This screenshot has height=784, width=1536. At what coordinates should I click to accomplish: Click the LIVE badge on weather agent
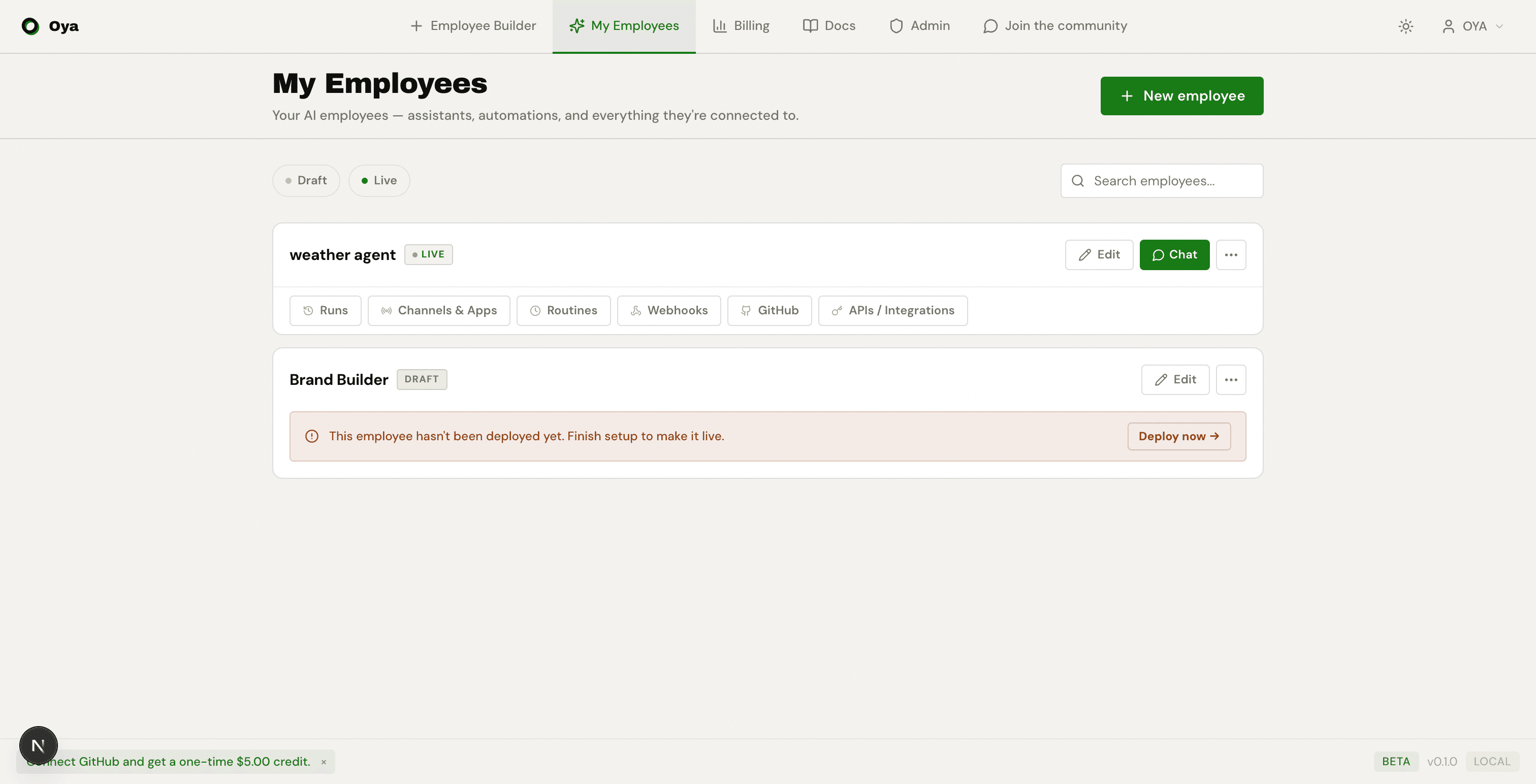(x=428, y=254)
